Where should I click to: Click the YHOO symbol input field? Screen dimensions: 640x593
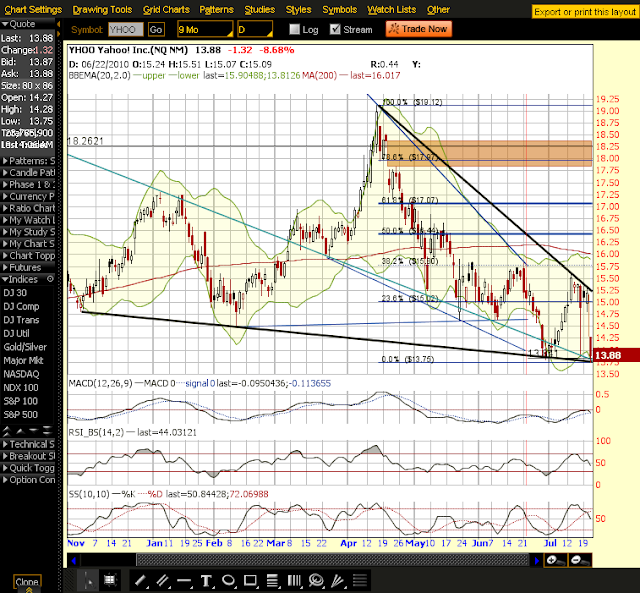tap(126, 29)
